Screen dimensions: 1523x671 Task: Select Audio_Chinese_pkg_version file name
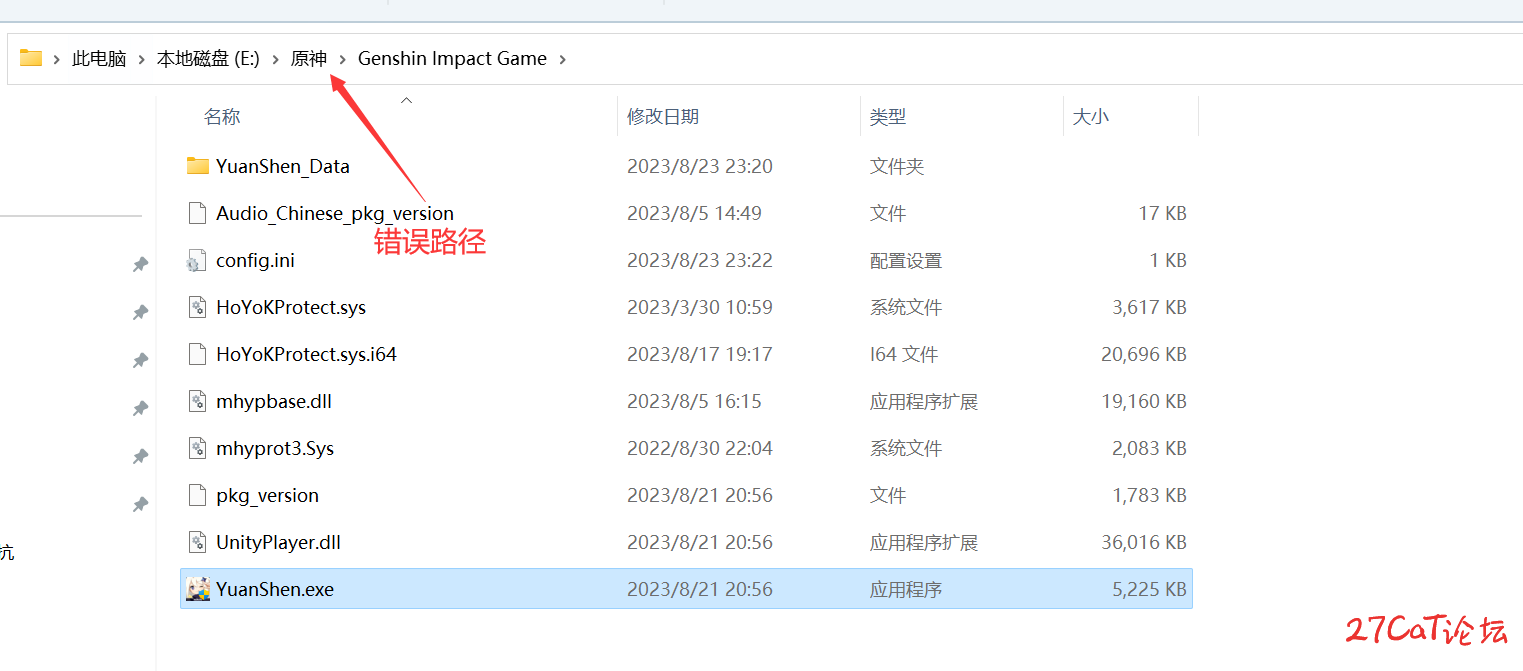pos(335,214)
